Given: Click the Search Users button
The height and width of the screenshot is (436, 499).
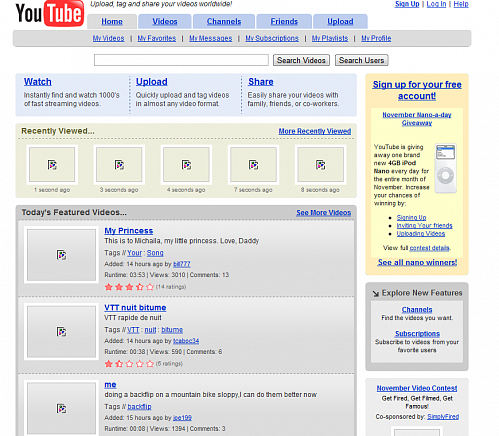Looking at the screenshot, I should 362,60.
